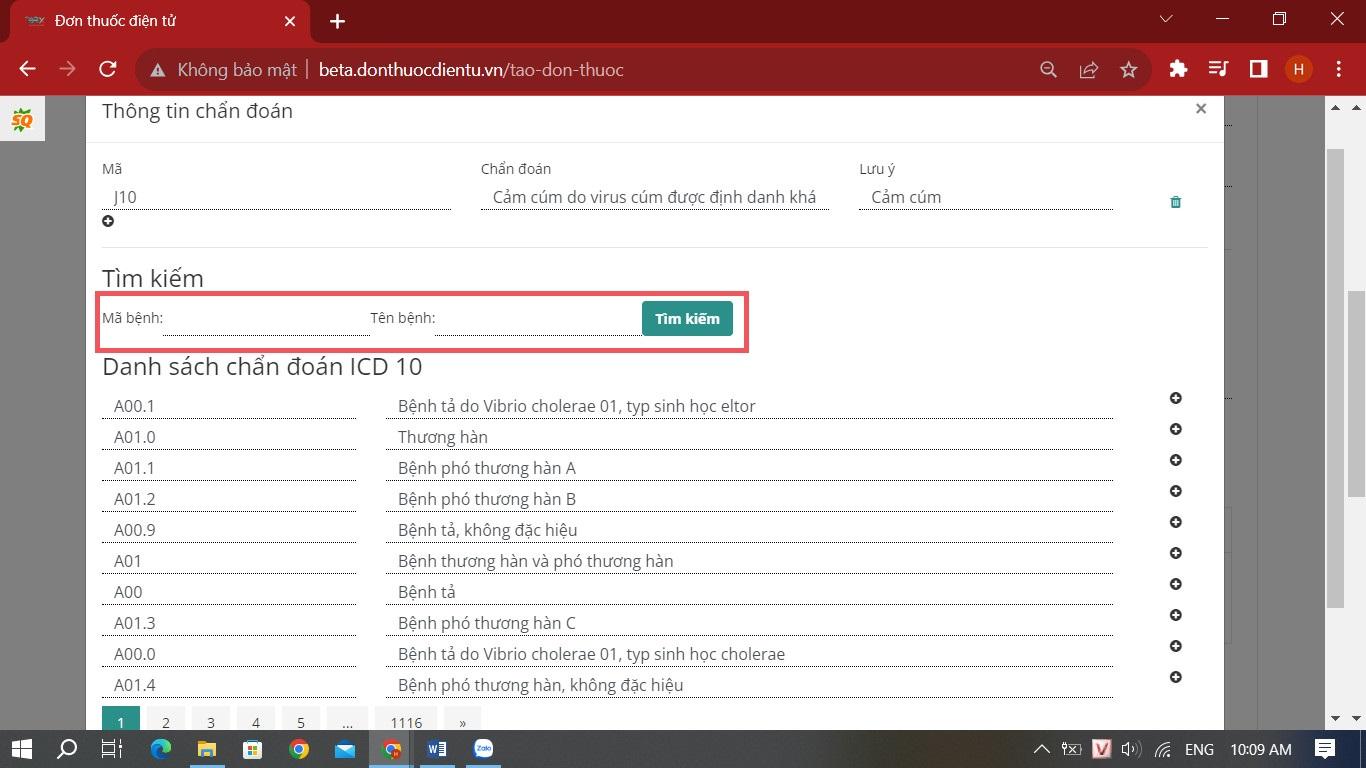Open the browser side panel
Image resolution: width=1366 pixels, height=768 pixels.
pos(1258,69)
